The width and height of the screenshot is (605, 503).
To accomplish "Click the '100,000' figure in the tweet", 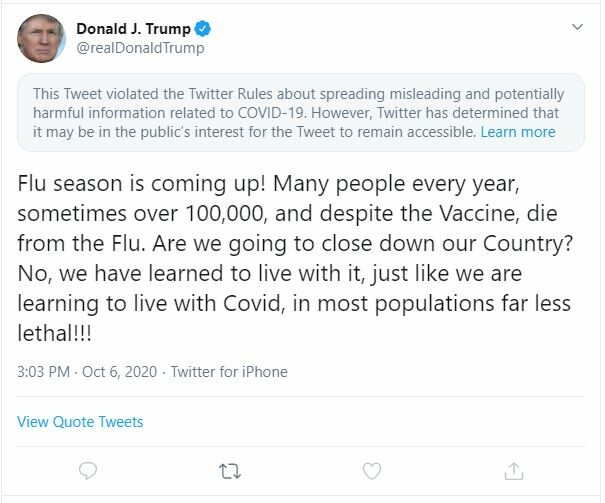I will click(226, 214).
